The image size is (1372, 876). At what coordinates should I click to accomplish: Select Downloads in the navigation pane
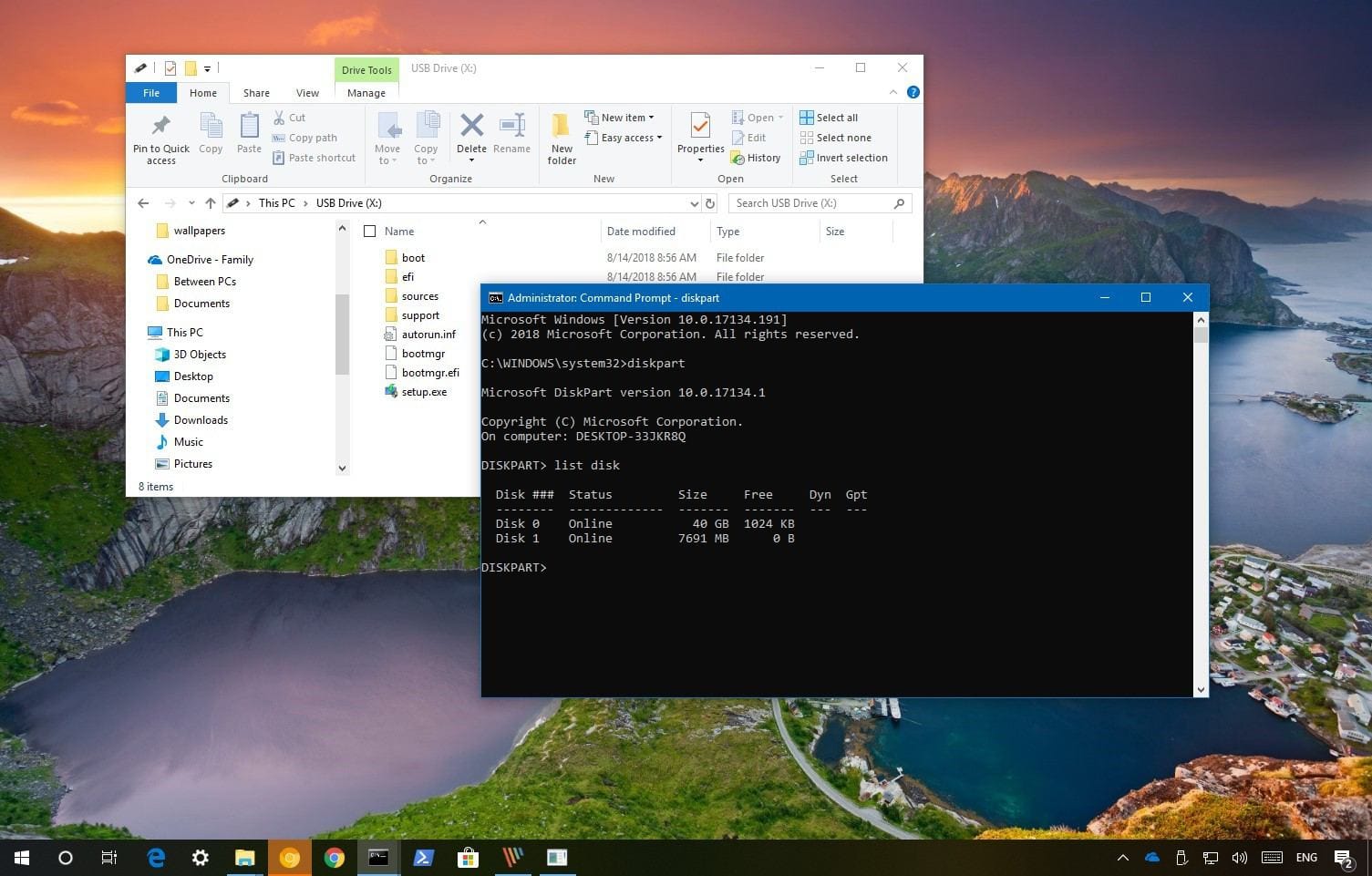[x=201, y=420]
